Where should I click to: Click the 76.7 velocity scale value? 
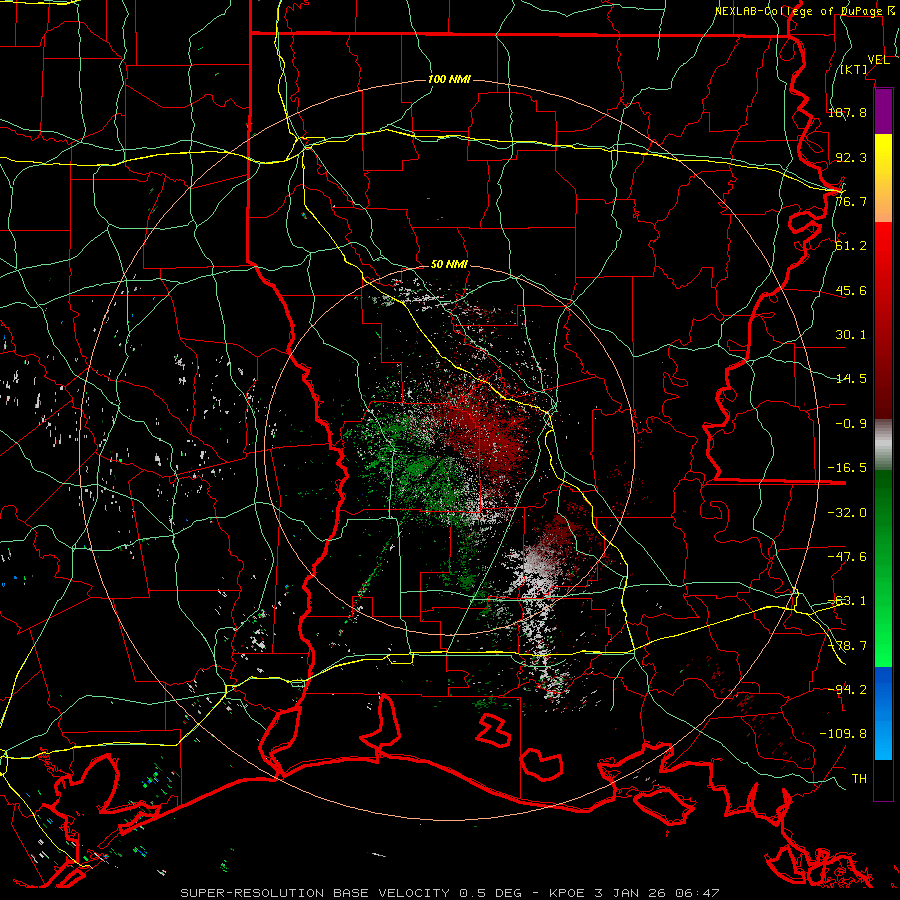pyautogui.click(x=851, y=201)
